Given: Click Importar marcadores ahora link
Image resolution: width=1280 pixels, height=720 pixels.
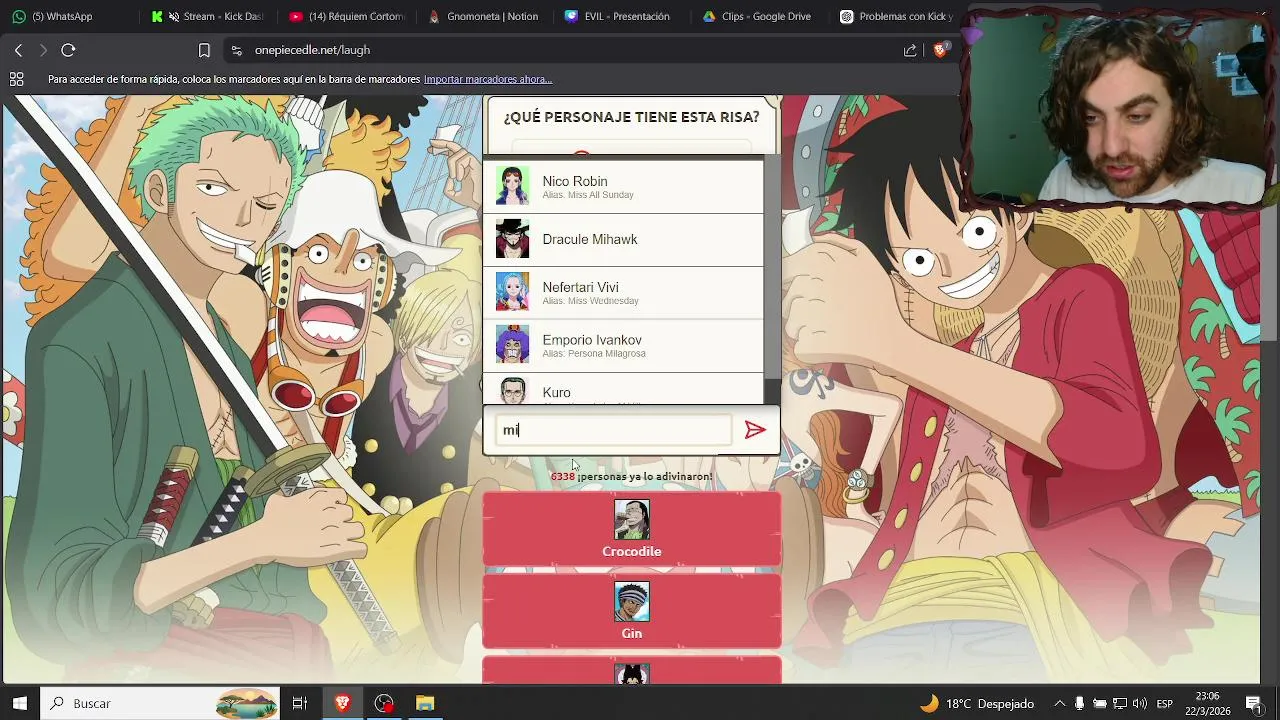Looking at the screenshot, I should point(487,79).
